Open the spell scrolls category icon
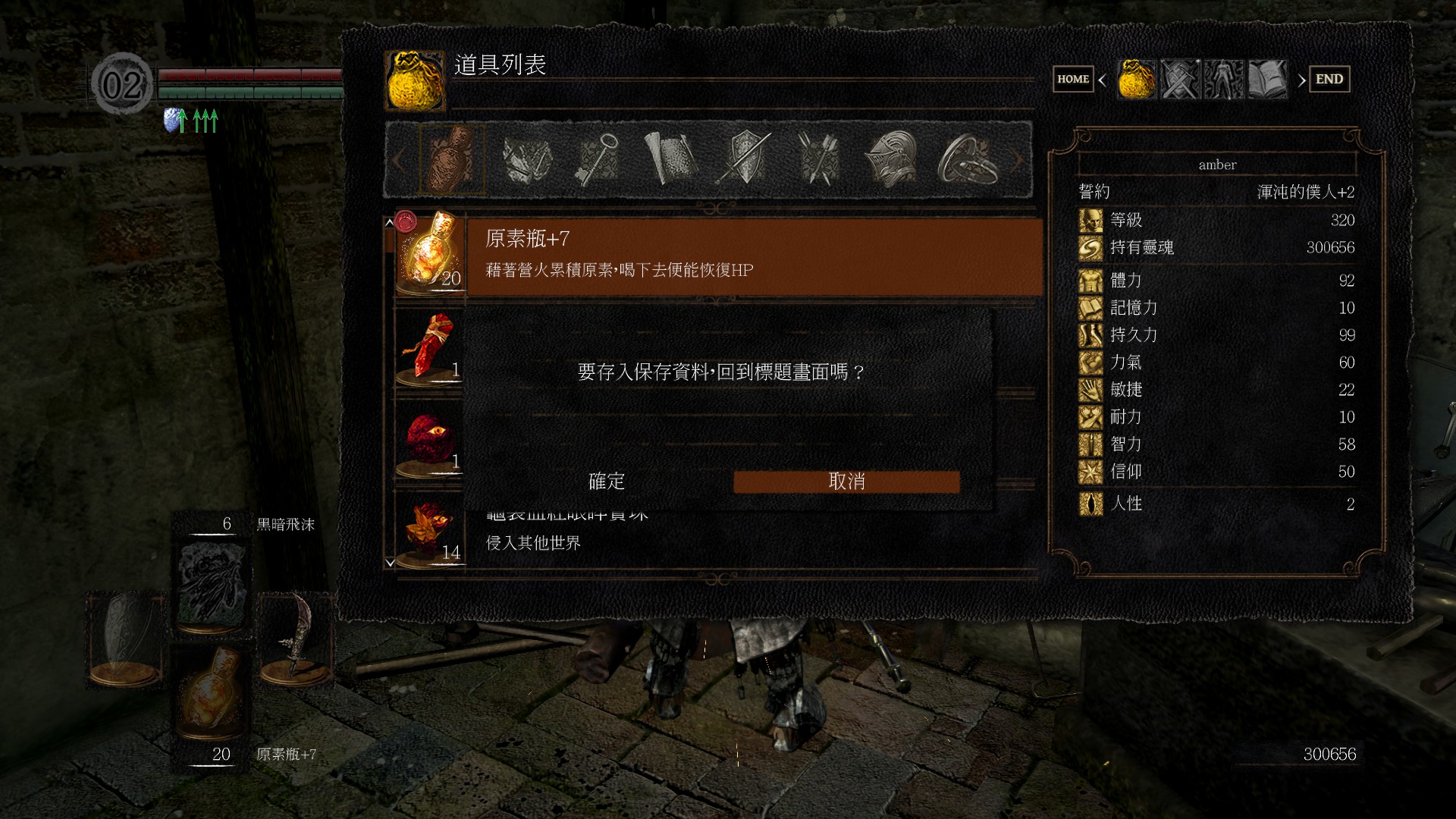Viewport: 1456px width, 819px height. [670, 159]
